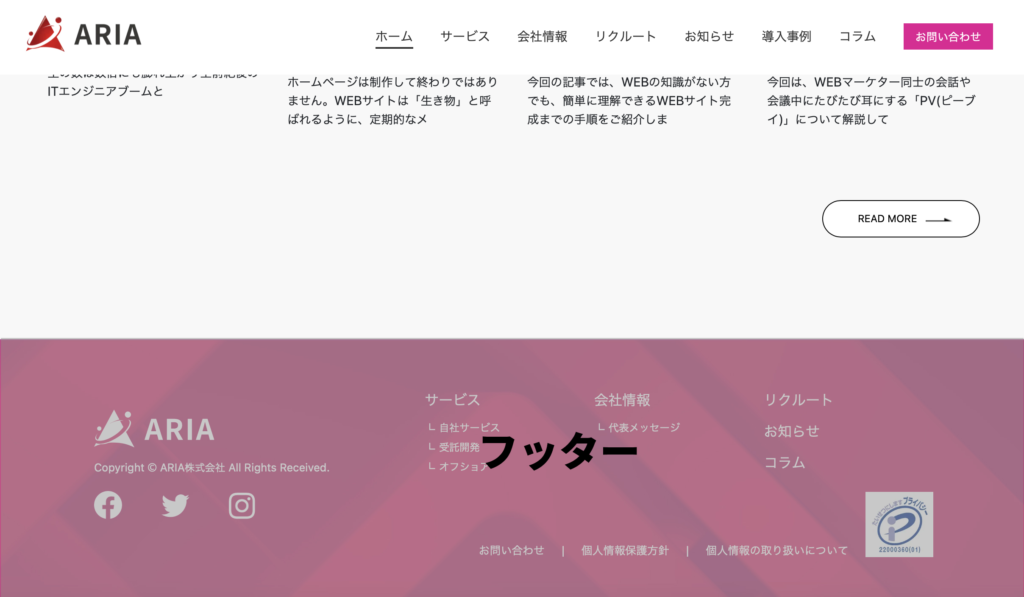Open リクルート in header navigation
The height and width of the screenshot is (597, 1024).
tap(625, 36)
